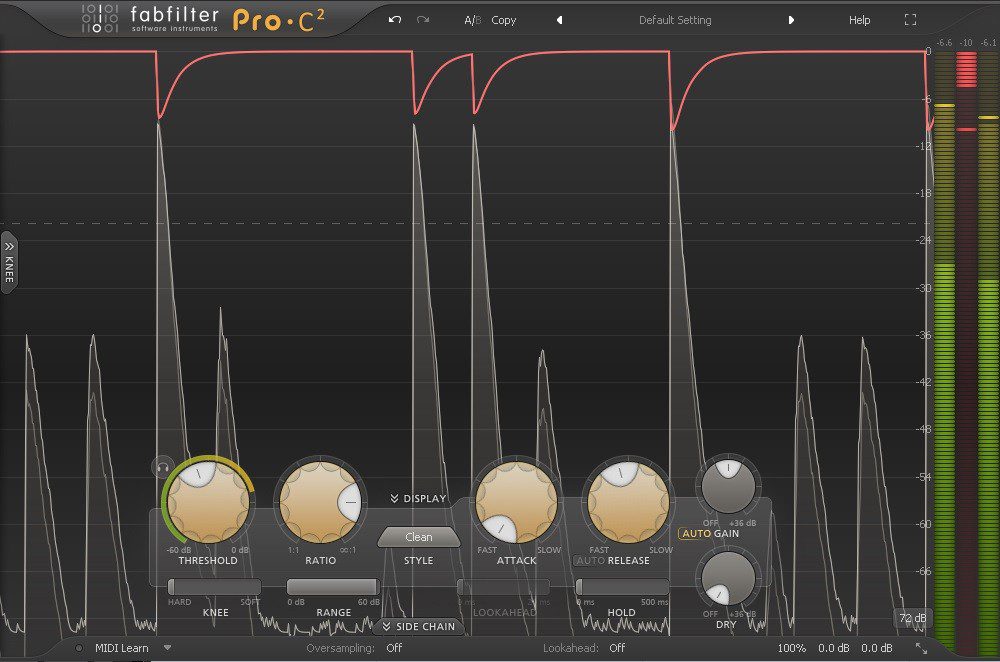Enable sidechain audition headphone icon

point(163,467)
